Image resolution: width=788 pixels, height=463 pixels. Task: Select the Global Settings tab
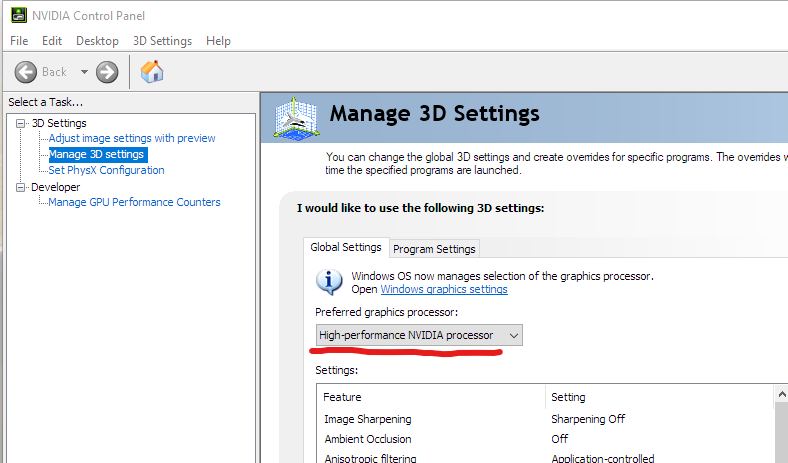346,248
